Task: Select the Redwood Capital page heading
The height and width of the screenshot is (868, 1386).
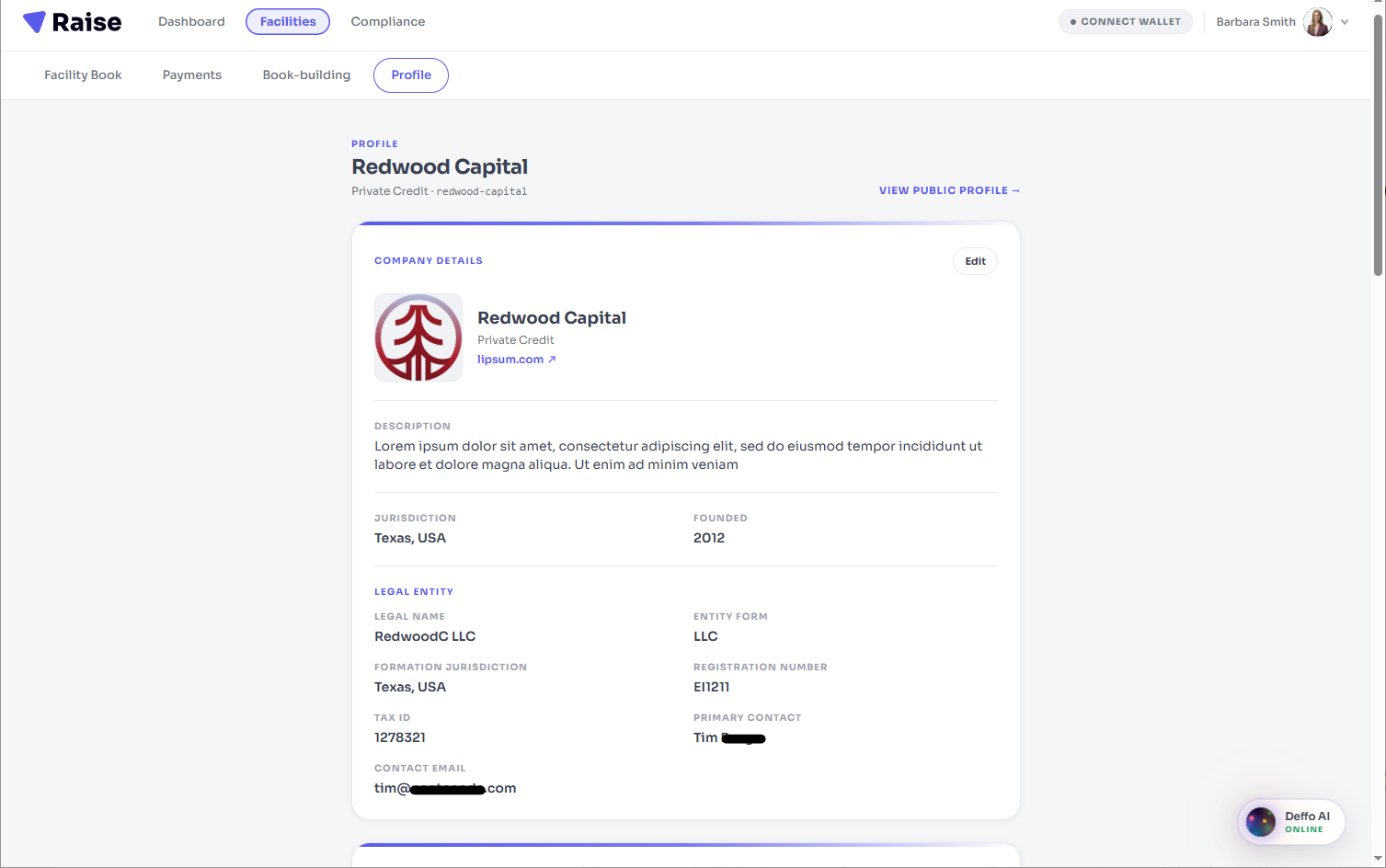Action: (440, 166)
